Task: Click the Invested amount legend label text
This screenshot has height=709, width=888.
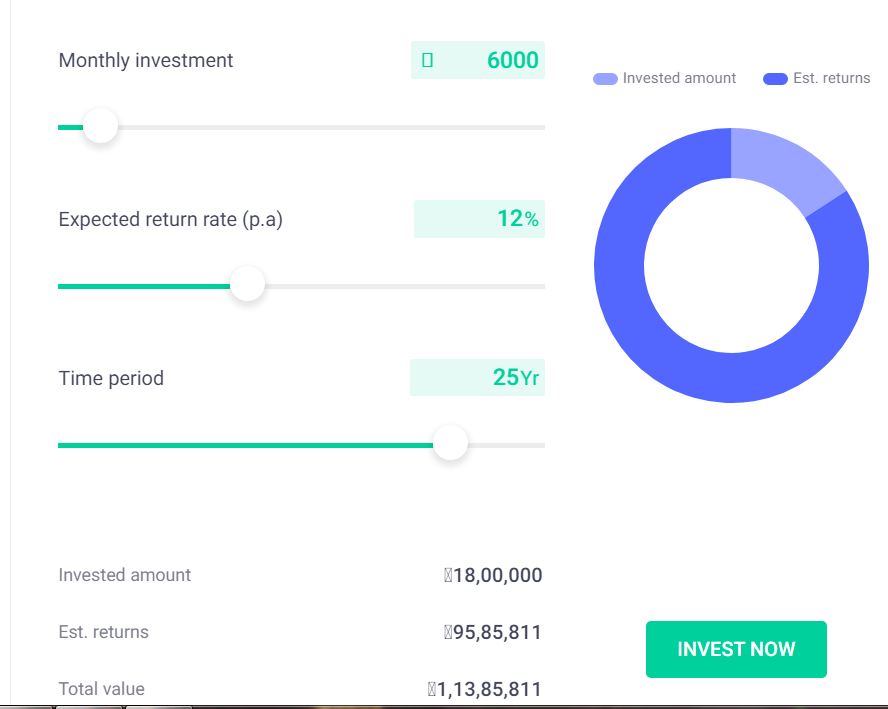Action: coord(679,78)
